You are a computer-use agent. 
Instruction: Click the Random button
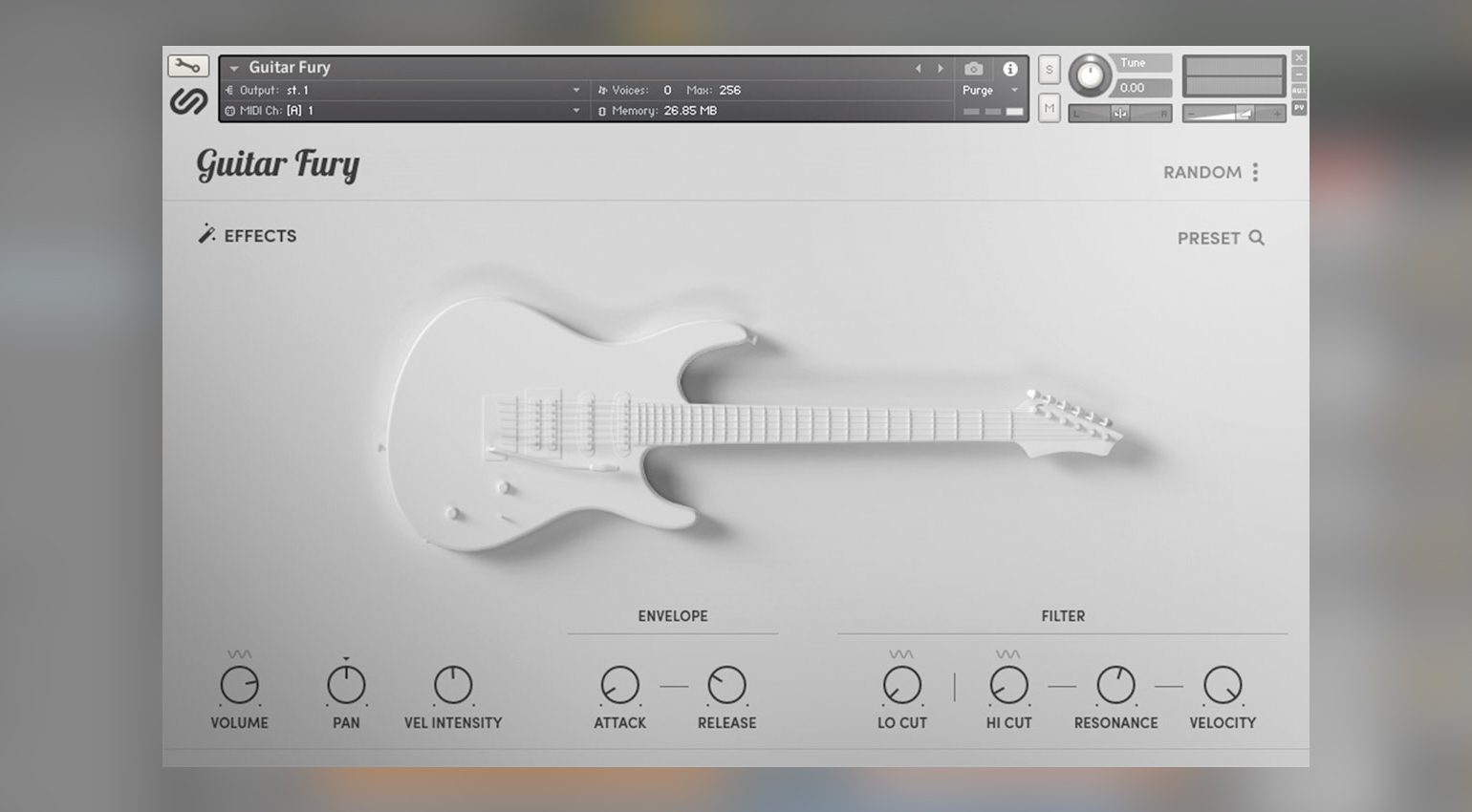[x=1201, y=173]
